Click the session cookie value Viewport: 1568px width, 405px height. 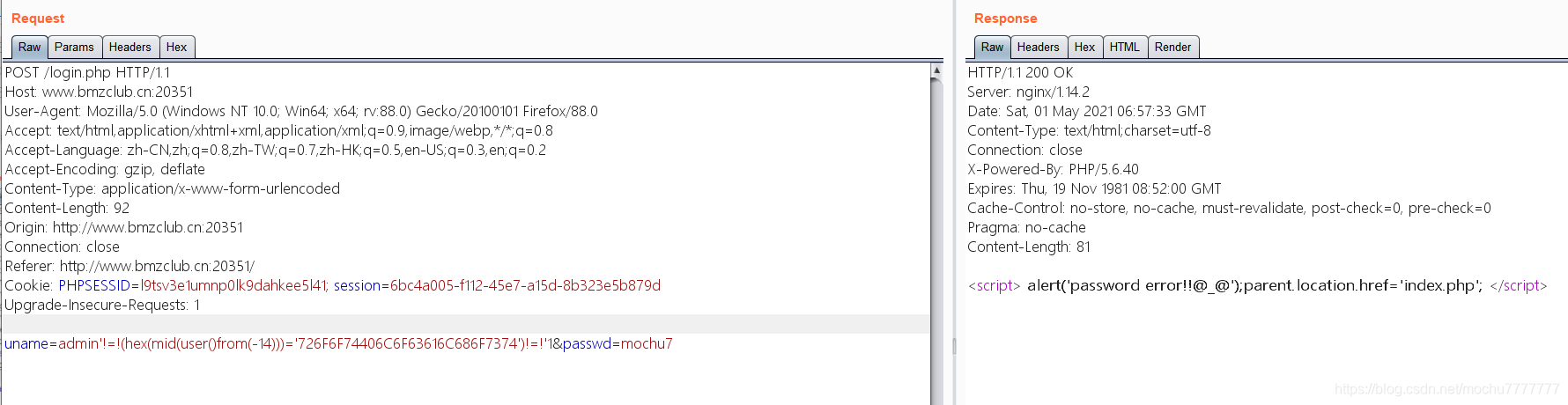525,285
